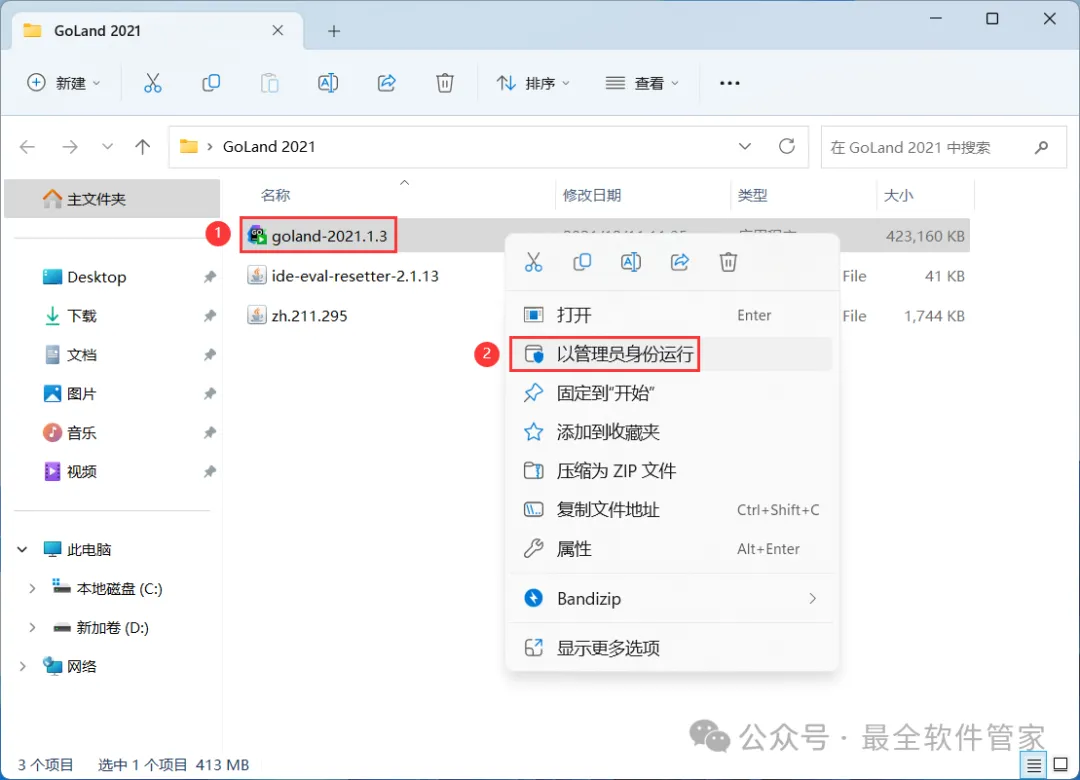Switch to large thumbnails view in status bar
1080x780 pixels.
coord(1061,765)
